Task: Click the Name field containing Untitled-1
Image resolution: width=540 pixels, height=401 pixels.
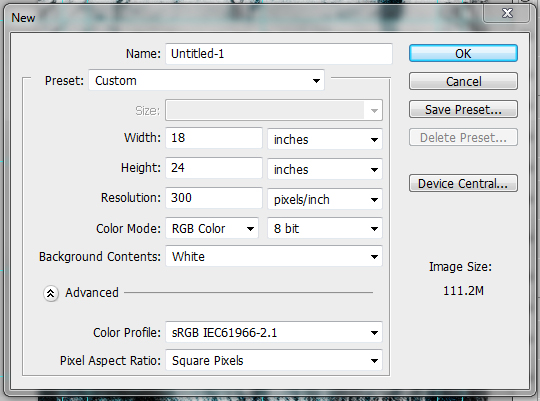Action: [279, 54]
